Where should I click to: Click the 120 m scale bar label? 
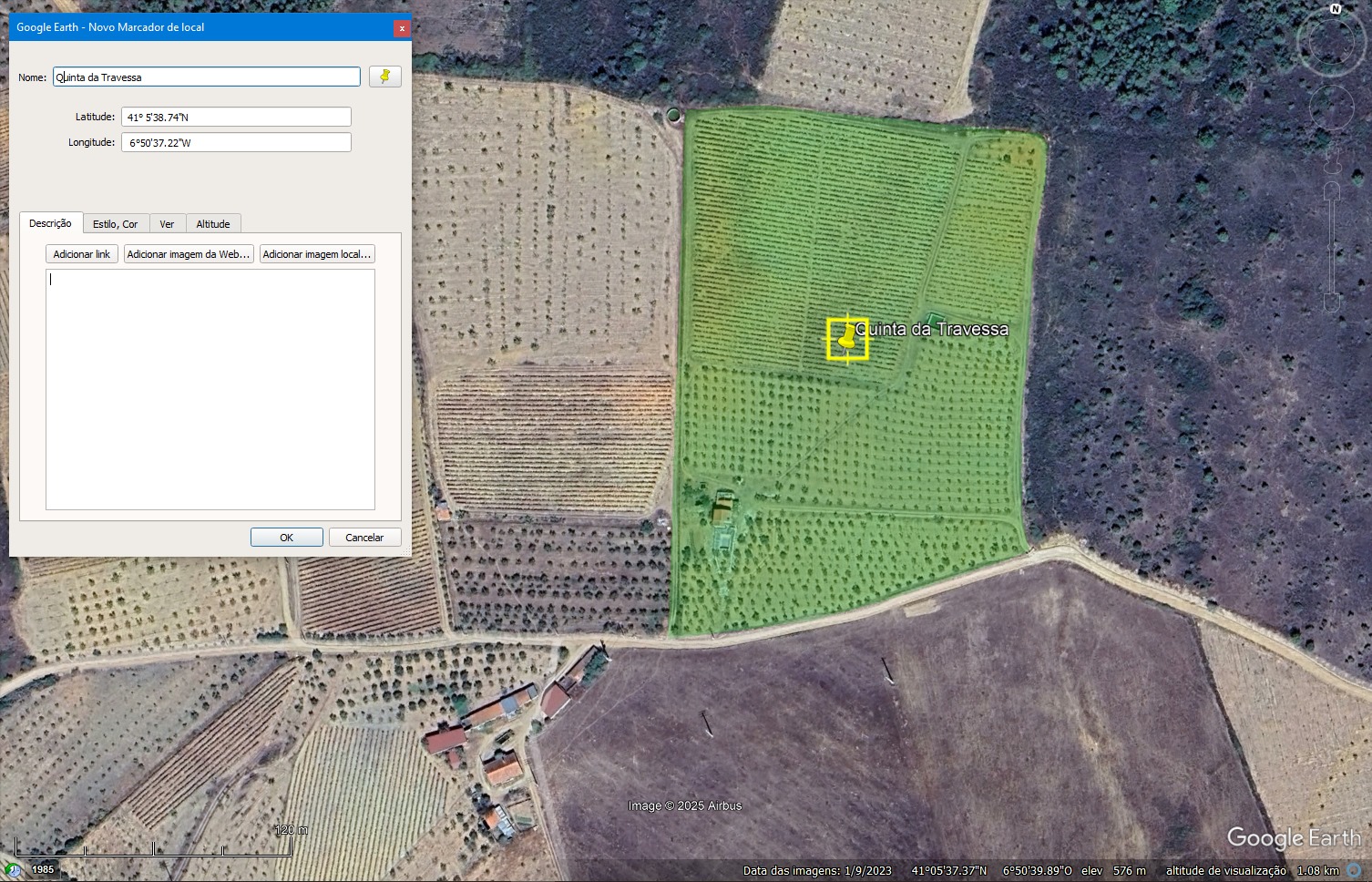click(x=292, y=830)
